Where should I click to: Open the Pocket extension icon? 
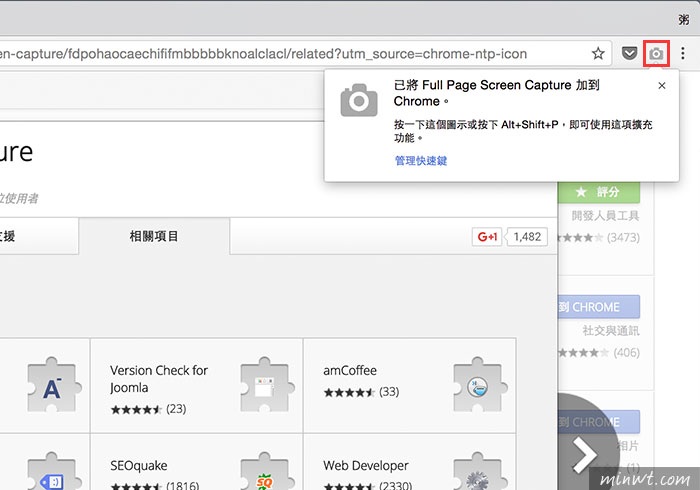(629, 54)
